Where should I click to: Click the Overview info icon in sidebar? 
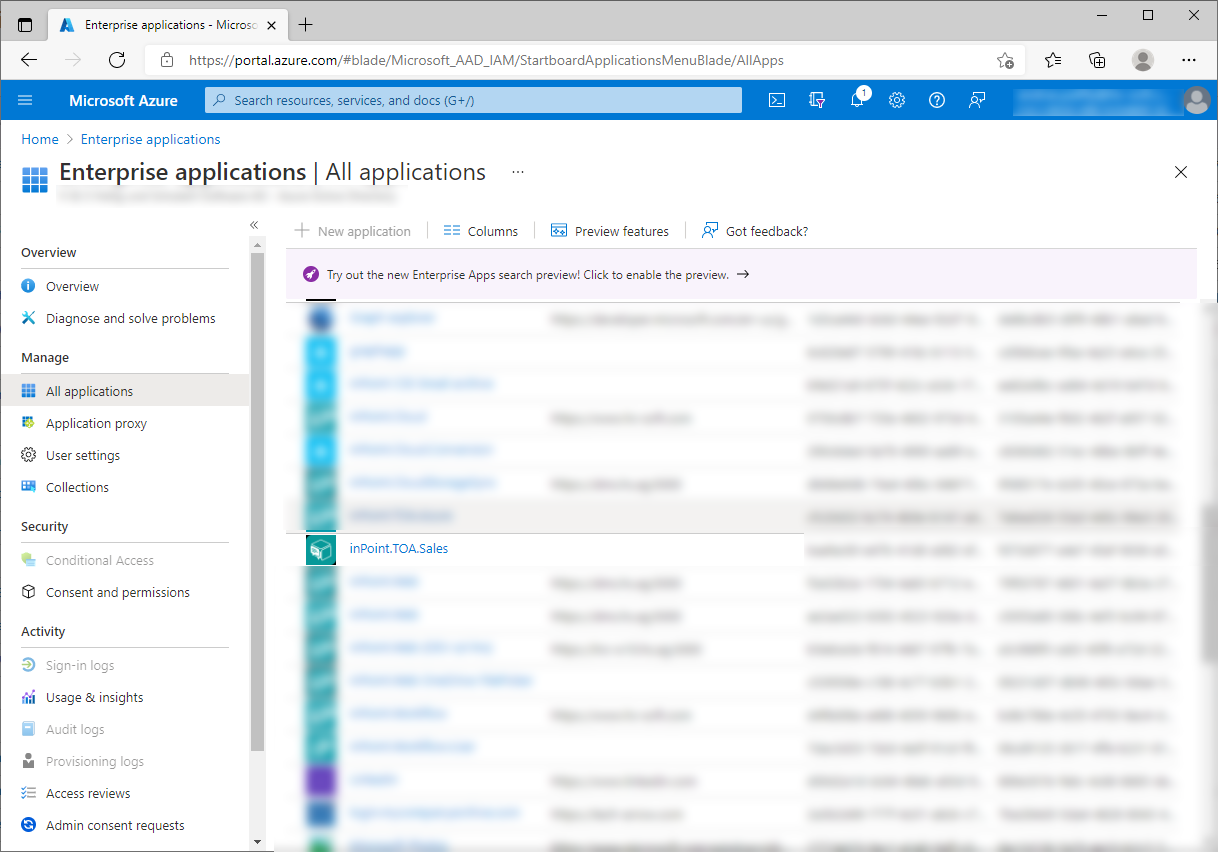point(28,286)
